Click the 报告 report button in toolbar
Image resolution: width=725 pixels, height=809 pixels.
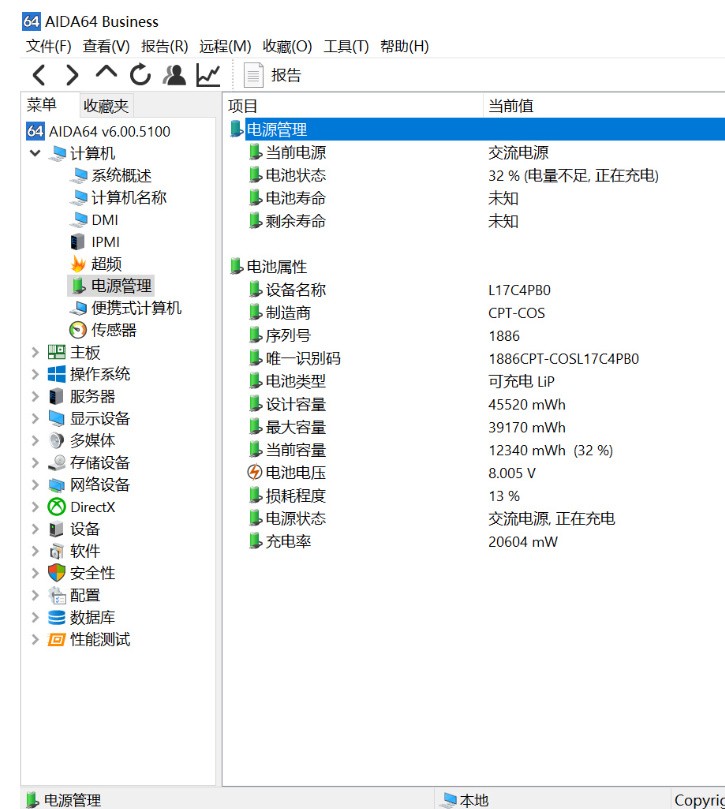pos(272,76)
